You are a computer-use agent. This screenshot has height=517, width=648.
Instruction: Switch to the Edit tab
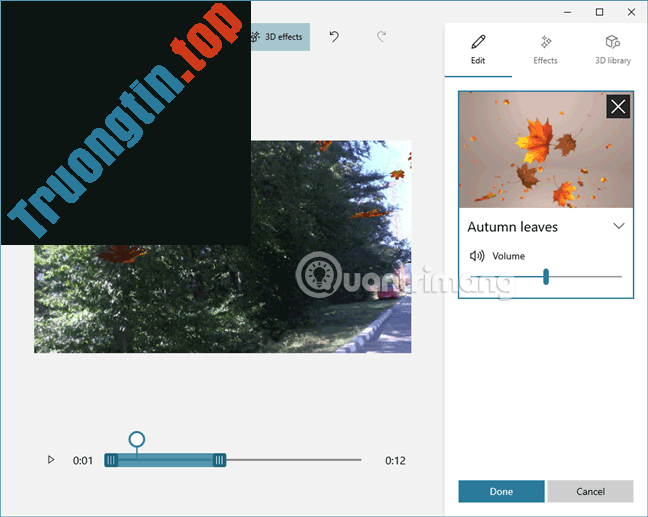click(x=478, y=50)
